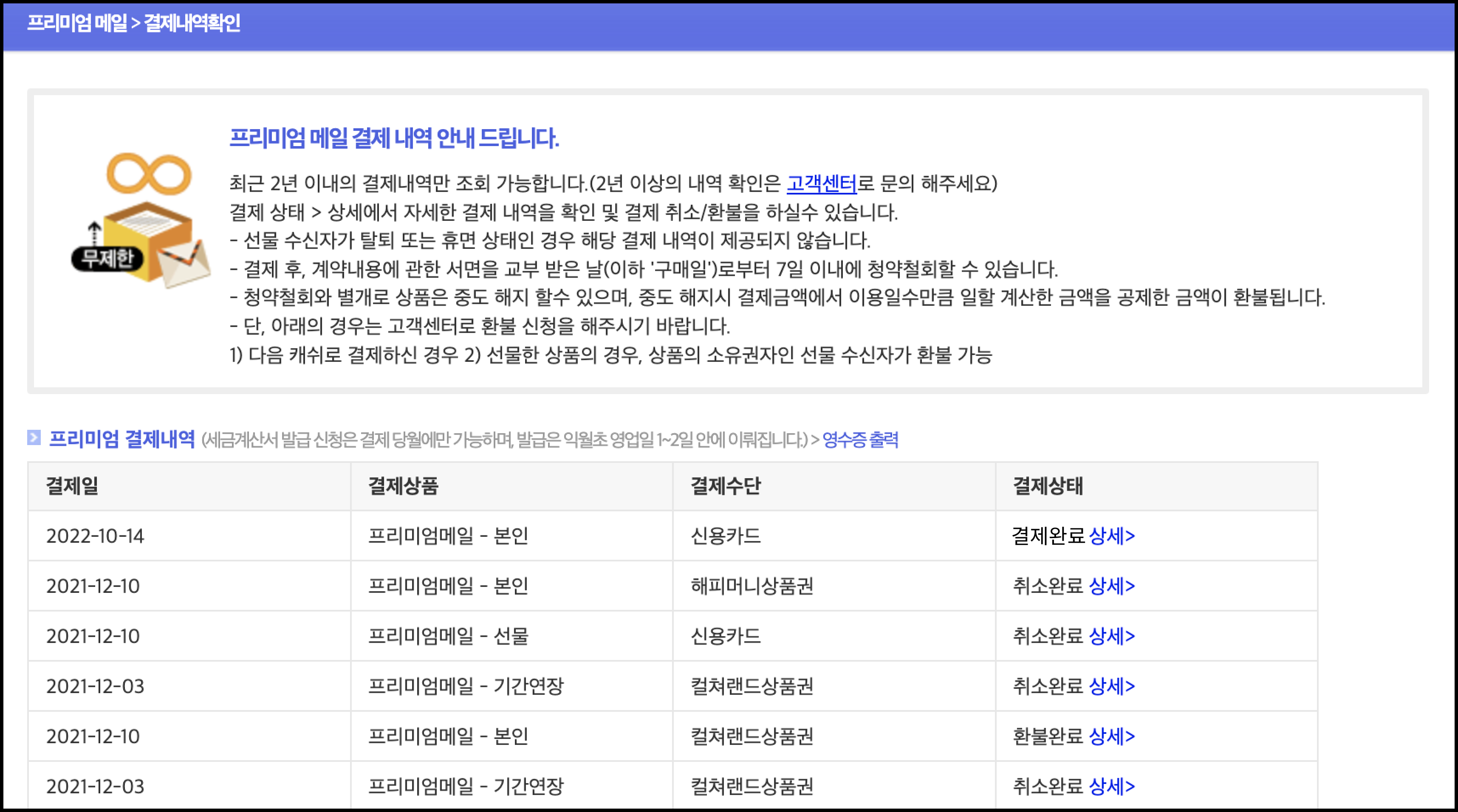Click the 환불완료 status text

click(x=1048, y=736)
